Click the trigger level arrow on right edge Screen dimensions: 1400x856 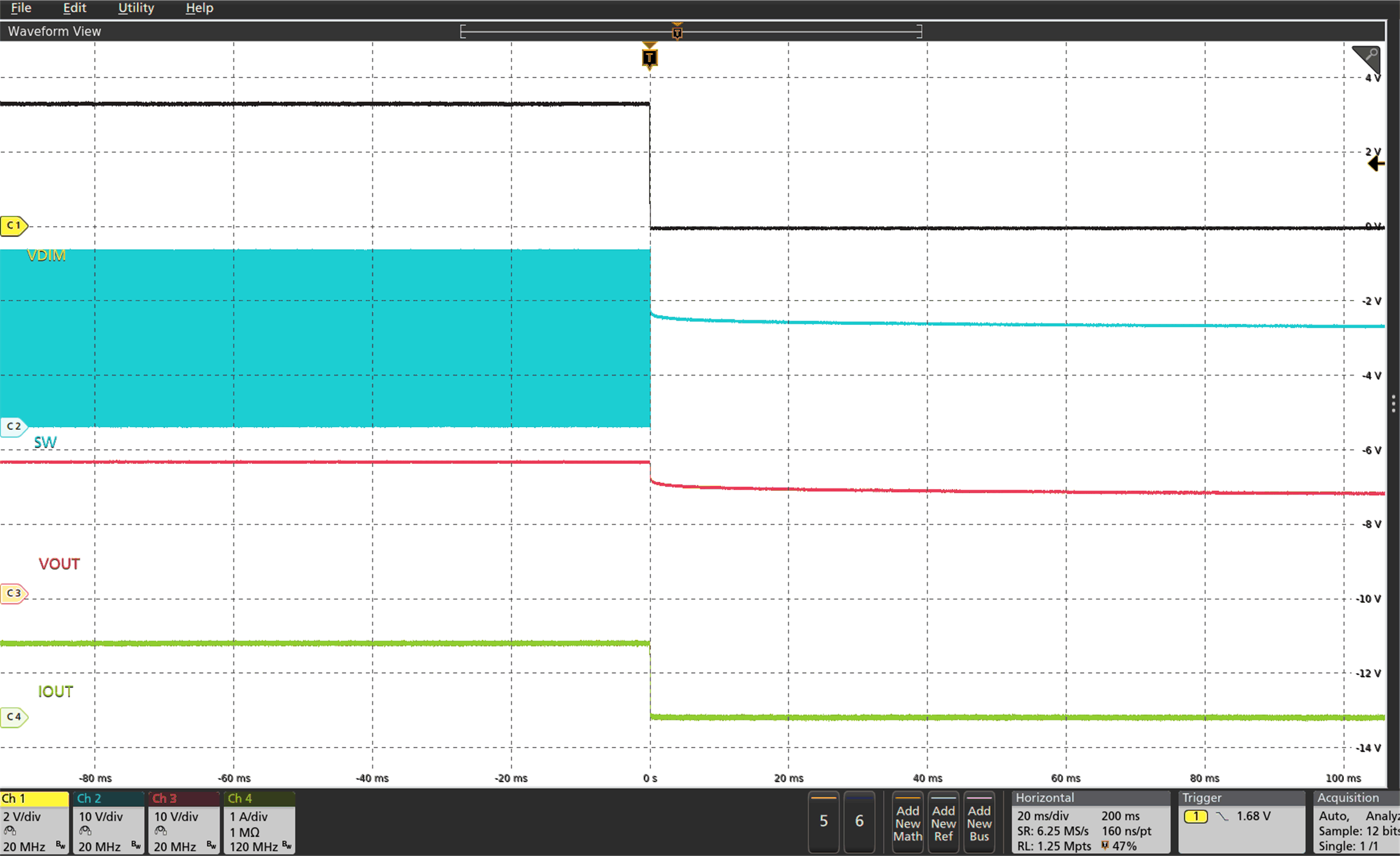pos(1376,164)
